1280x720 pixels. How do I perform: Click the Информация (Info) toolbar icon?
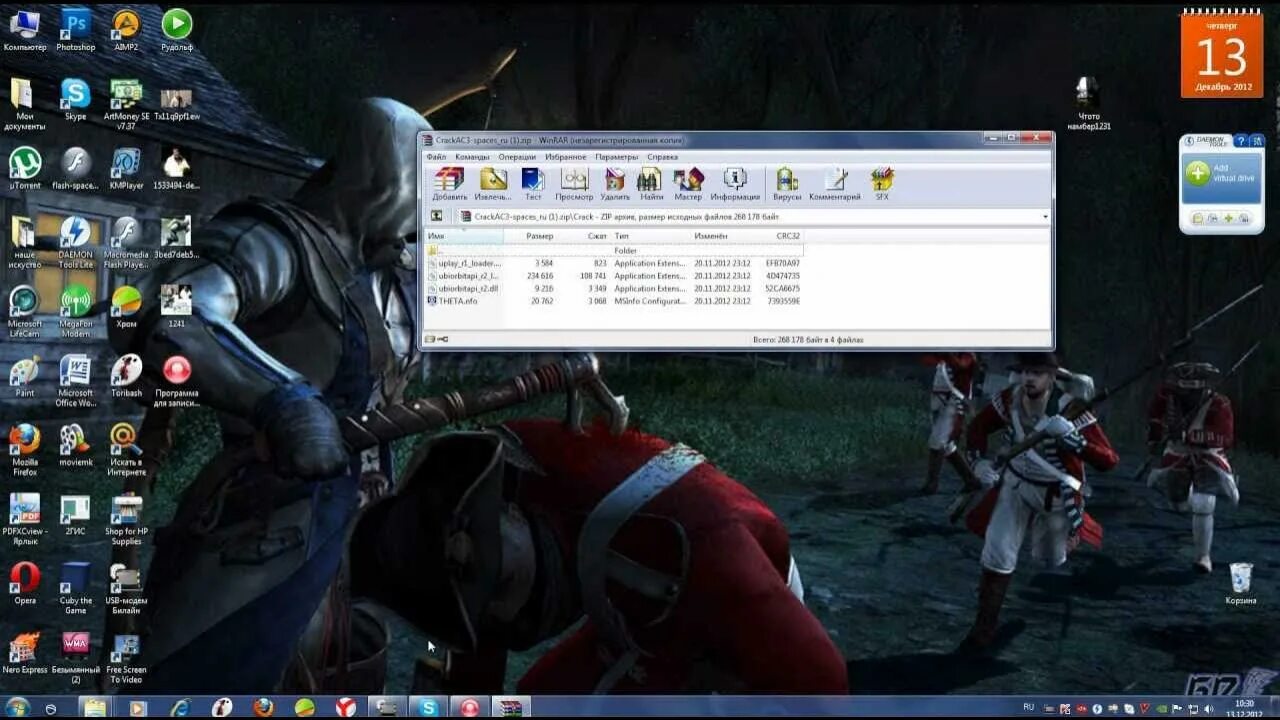pyautogui.click(x=735, y=184)
